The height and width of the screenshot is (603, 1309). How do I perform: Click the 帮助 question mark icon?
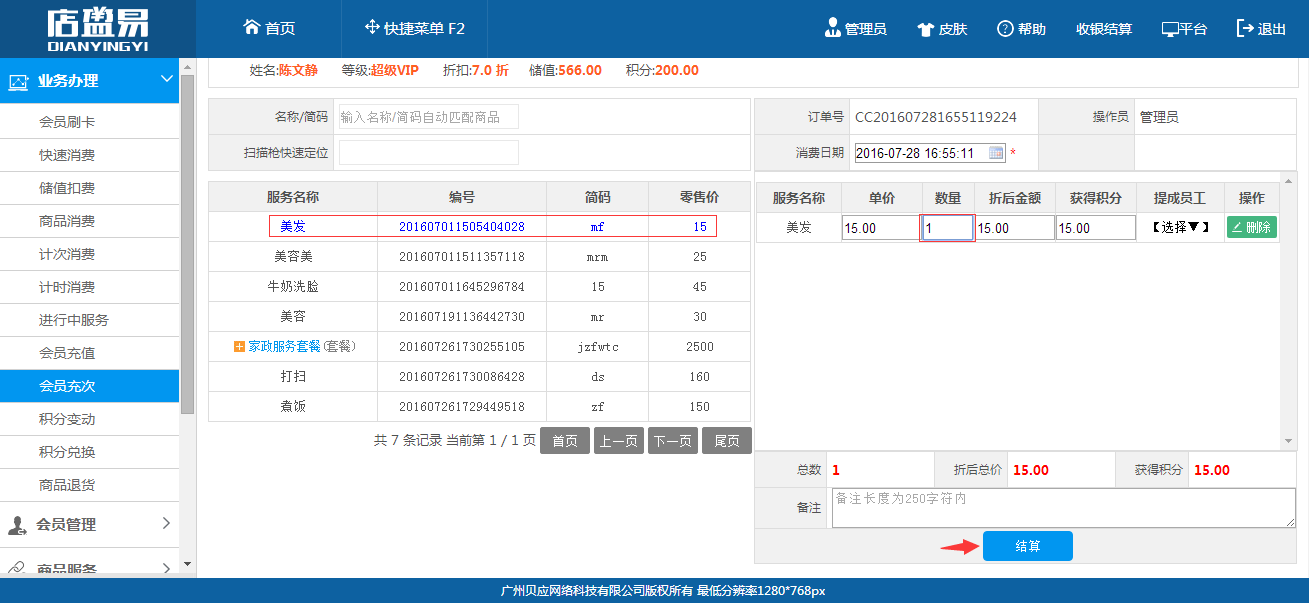1005,29
